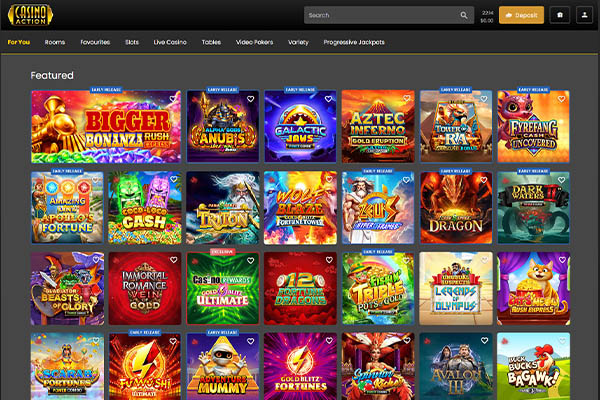Open the gift promotions icon button
This screenshot has height=400, width=600.
[x=559, y=15]
